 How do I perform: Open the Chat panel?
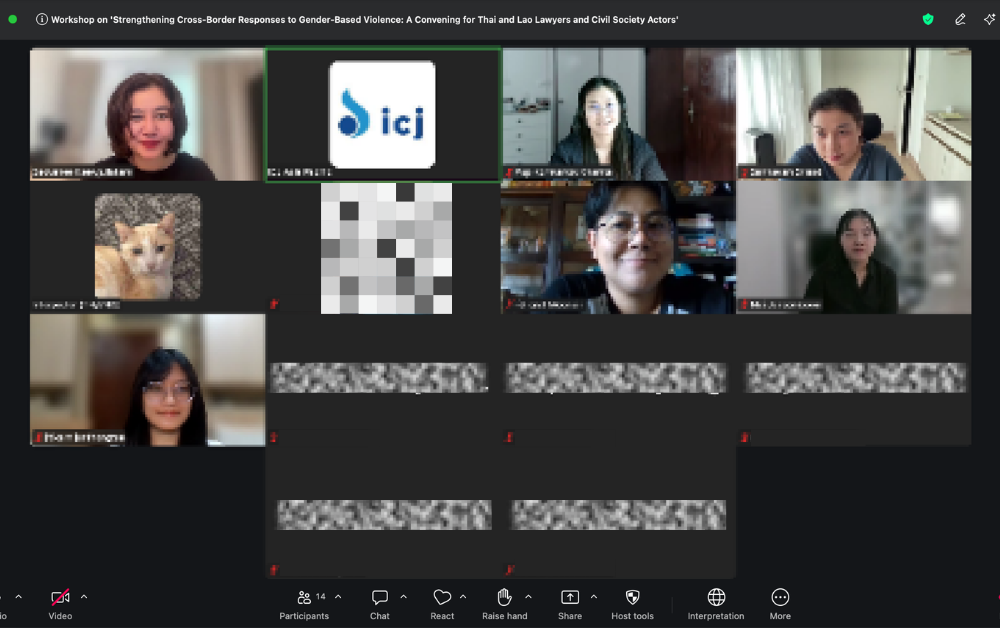379,604
